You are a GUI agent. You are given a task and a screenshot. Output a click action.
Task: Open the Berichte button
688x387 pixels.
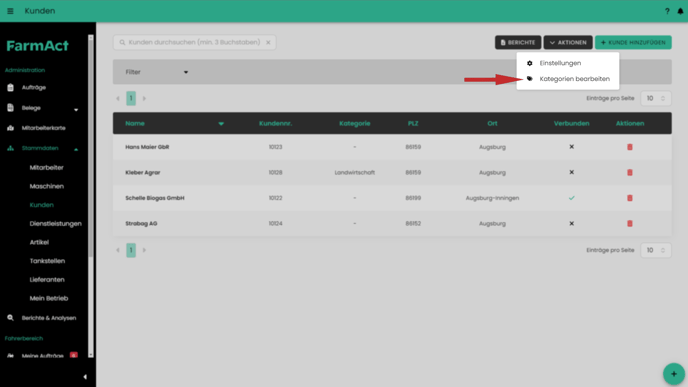(x=518, y=43)
